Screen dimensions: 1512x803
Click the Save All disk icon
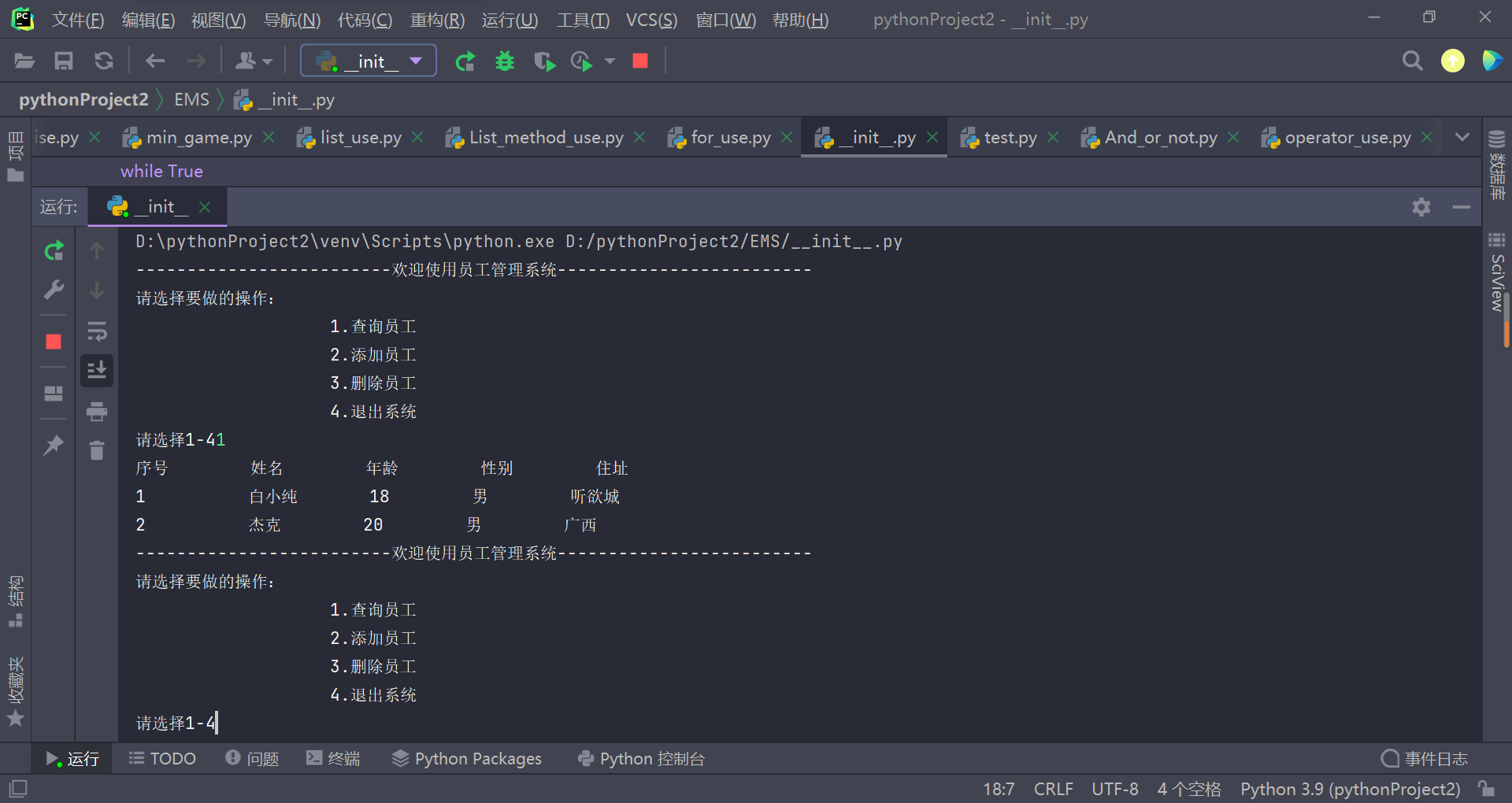pyautogui.click(x=64, y=61)
